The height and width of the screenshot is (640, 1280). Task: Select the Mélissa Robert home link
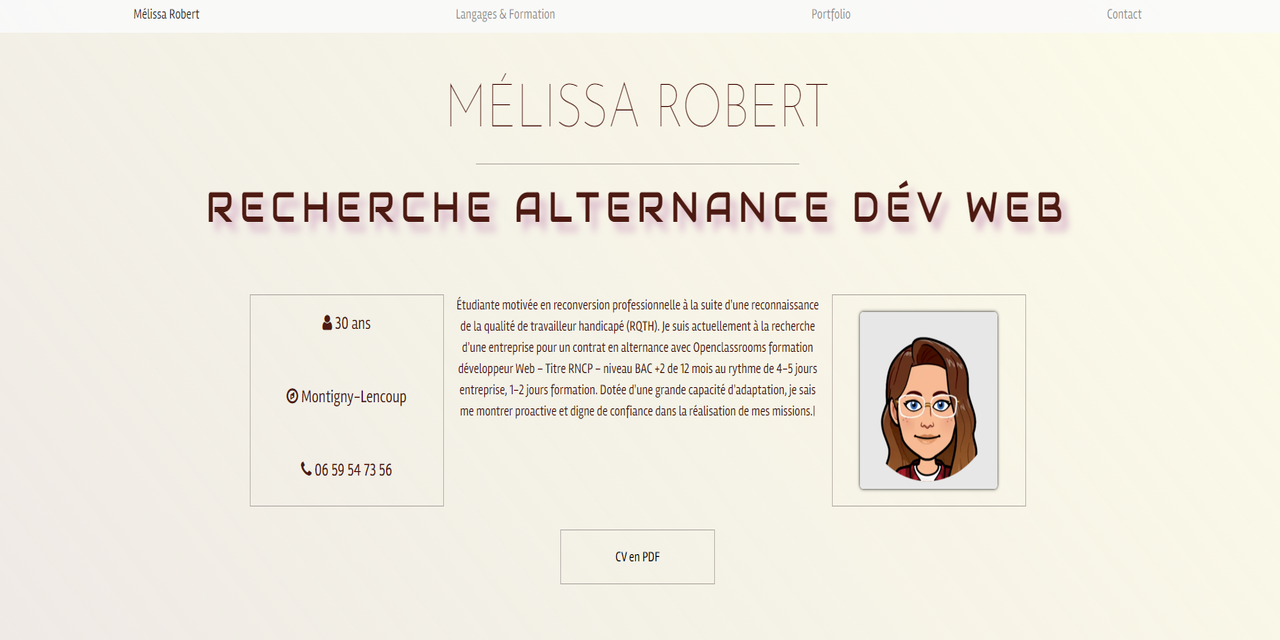(x=166, y=14)
